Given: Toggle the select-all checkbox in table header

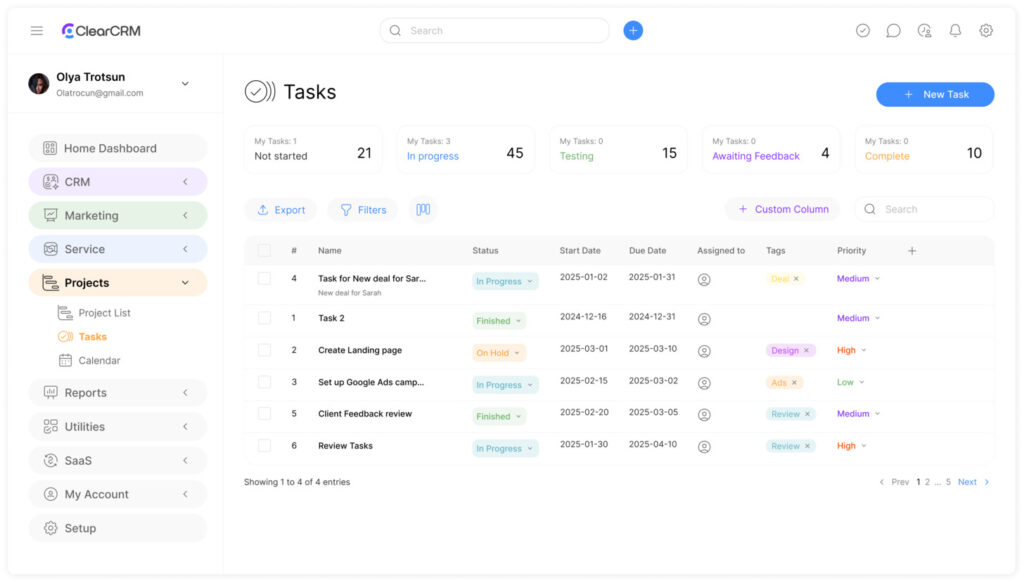Looking at the screenshot, I should 264,251.
